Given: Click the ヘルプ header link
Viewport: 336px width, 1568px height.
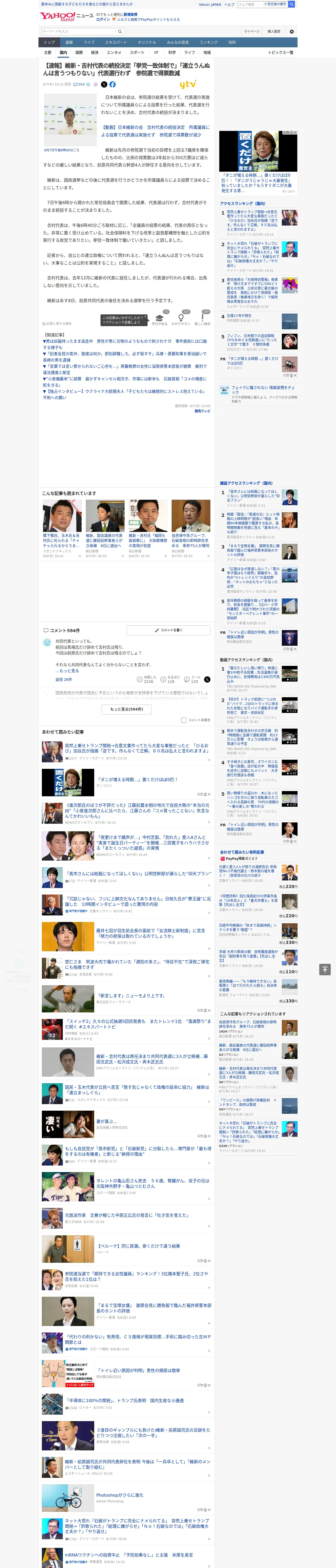Looking at the screenshot, I should tap(229, 4).
